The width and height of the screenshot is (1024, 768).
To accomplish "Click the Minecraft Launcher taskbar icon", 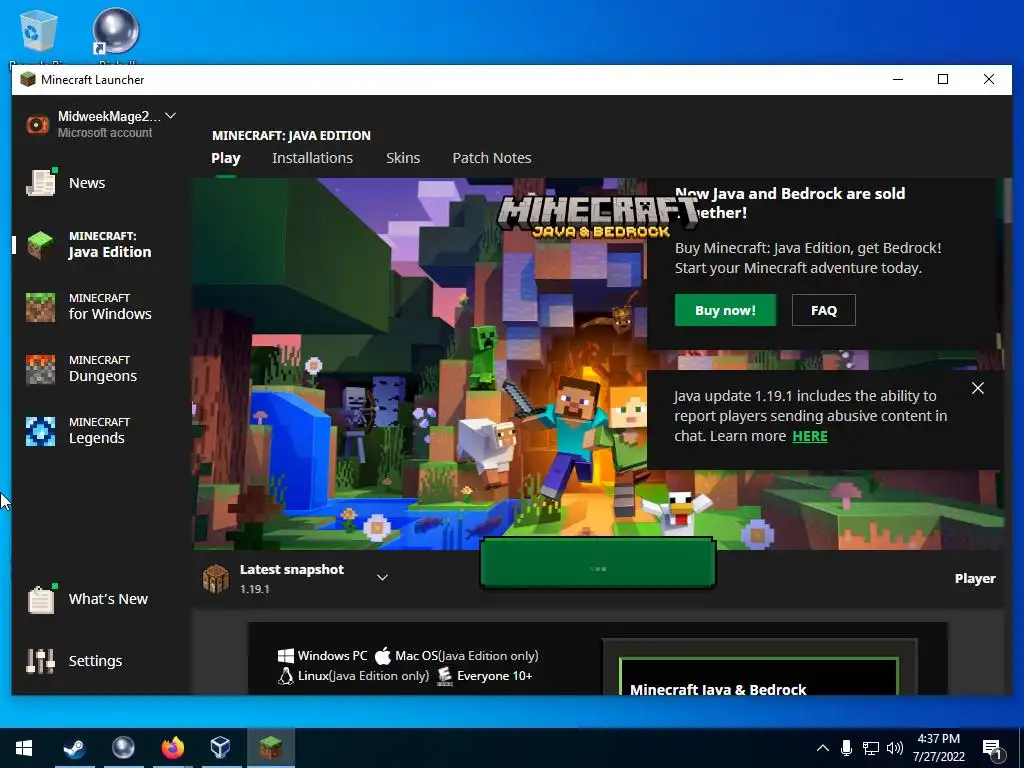I will (270, 747).
